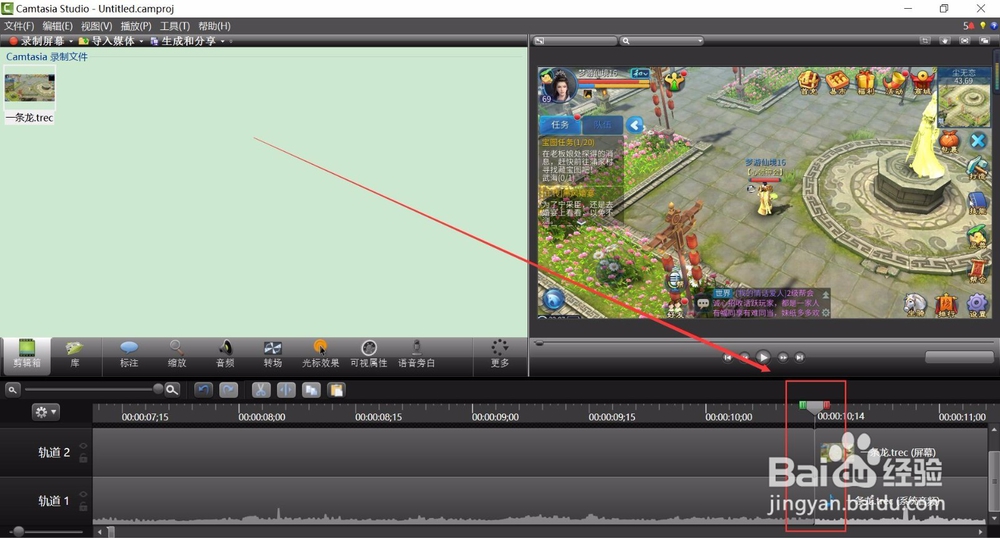Expand the 录制屏幕 dropdown arrow

(x=71, y=41)
